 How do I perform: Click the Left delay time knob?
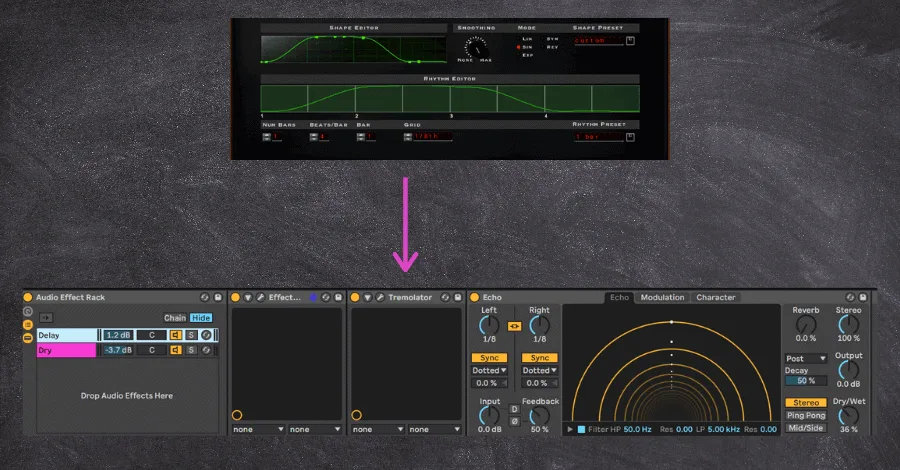tap(489, 326)
